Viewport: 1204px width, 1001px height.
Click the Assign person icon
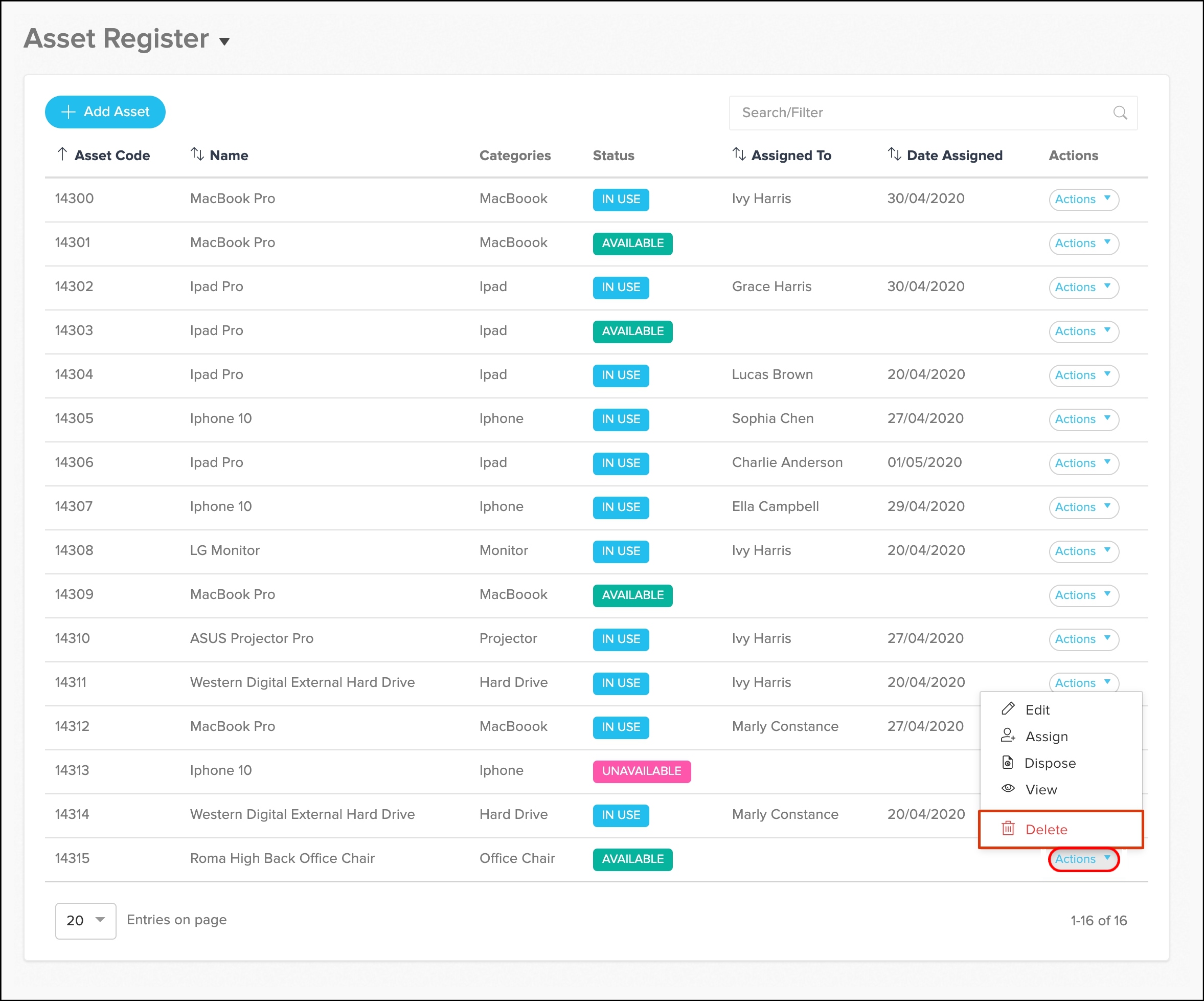click(x=1008, y=736)
